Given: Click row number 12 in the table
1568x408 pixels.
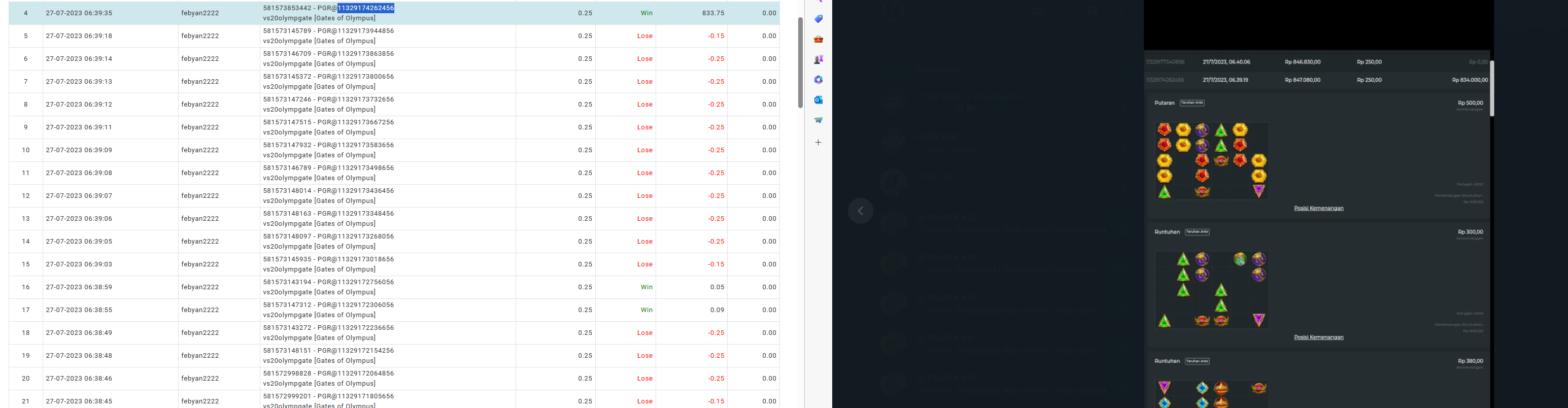Looking at the screenshot, I should [x=25, y=195].
